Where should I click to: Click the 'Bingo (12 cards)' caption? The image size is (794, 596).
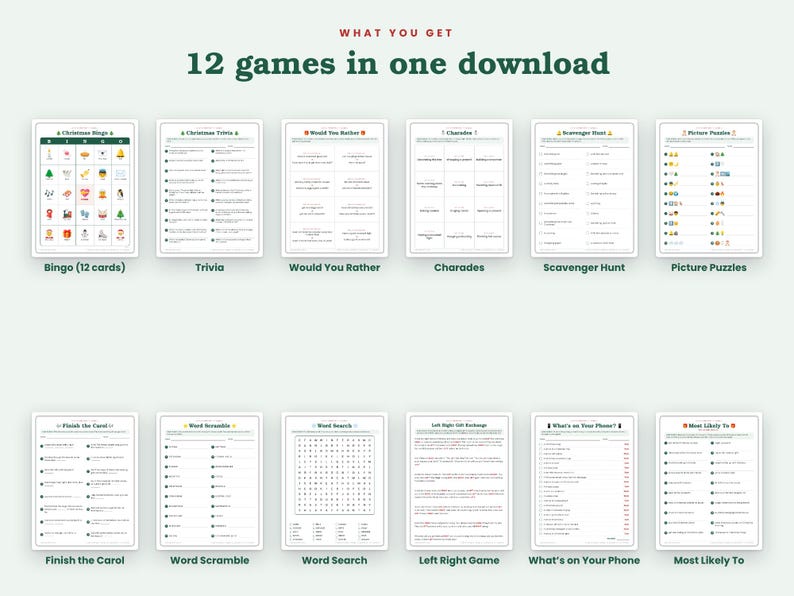pos(85,267)
